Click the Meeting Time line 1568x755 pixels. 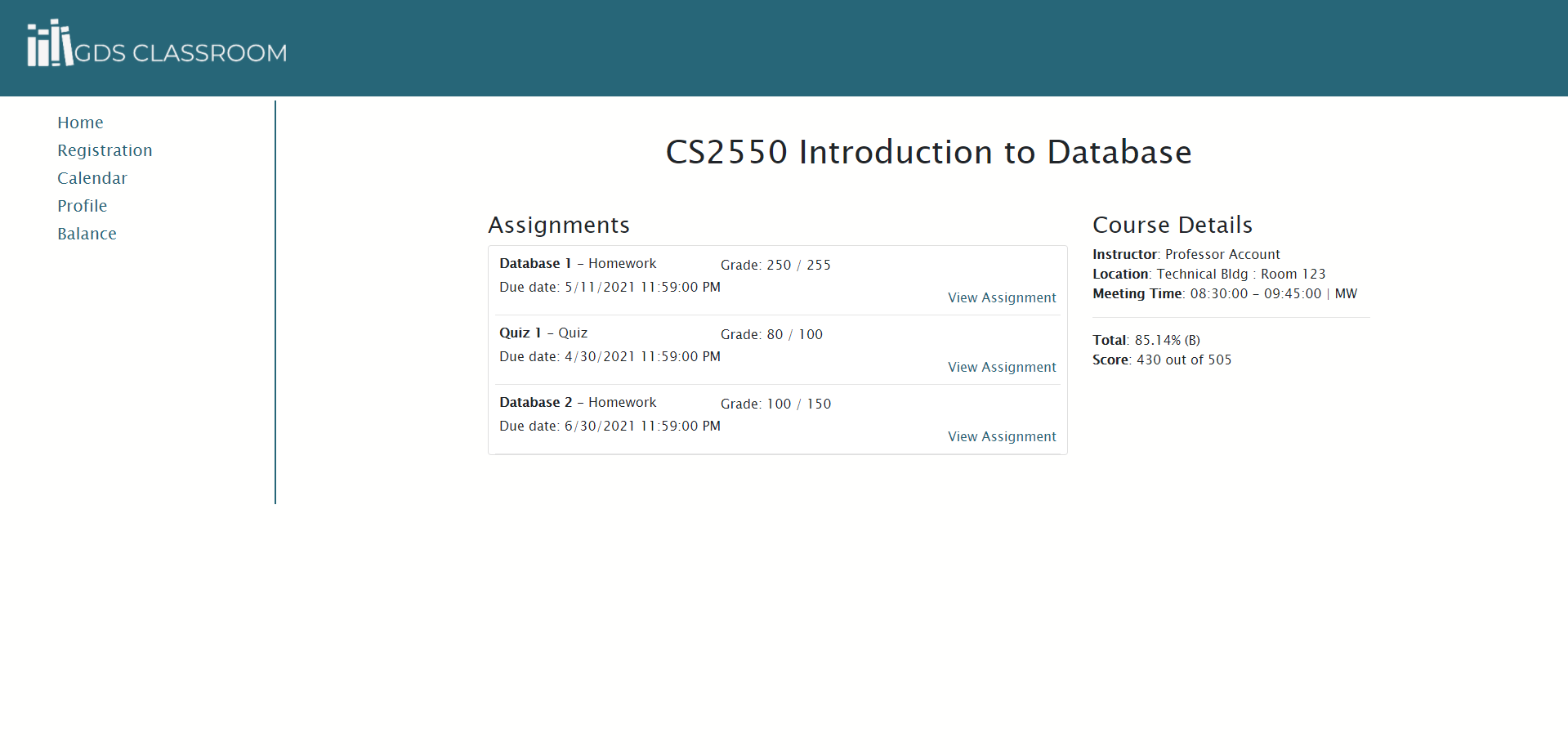(x=1225, y=293)
